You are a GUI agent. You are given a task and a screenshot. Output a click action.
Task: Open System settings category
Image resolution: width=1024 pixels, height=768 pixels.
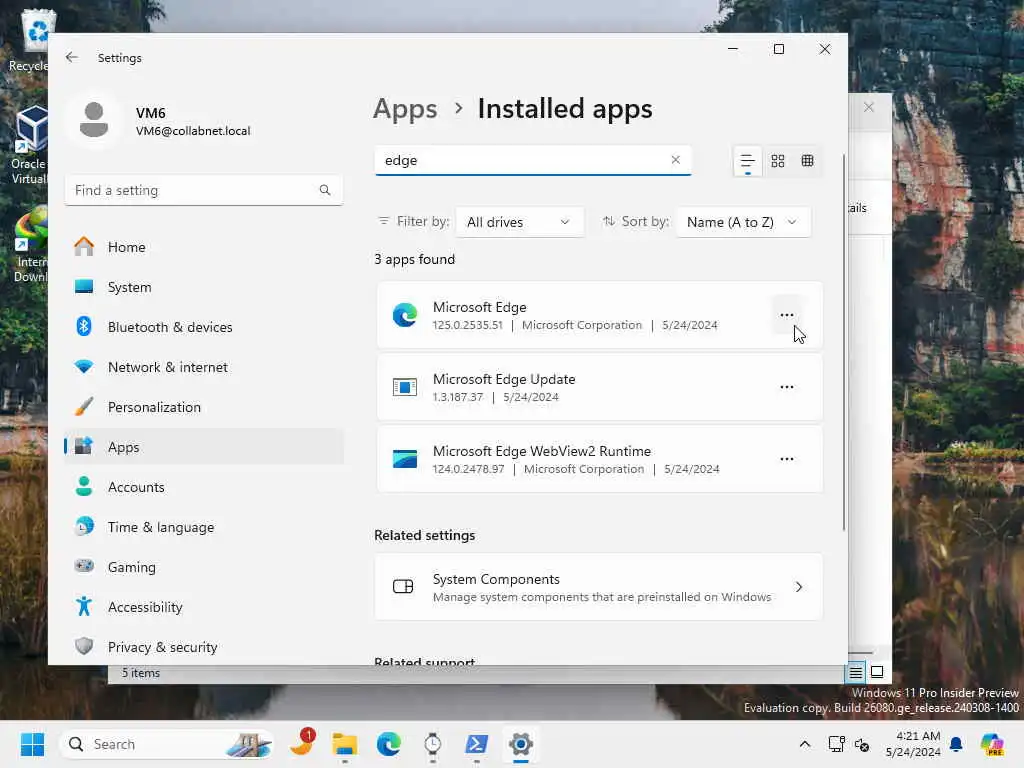click(204, 287)
